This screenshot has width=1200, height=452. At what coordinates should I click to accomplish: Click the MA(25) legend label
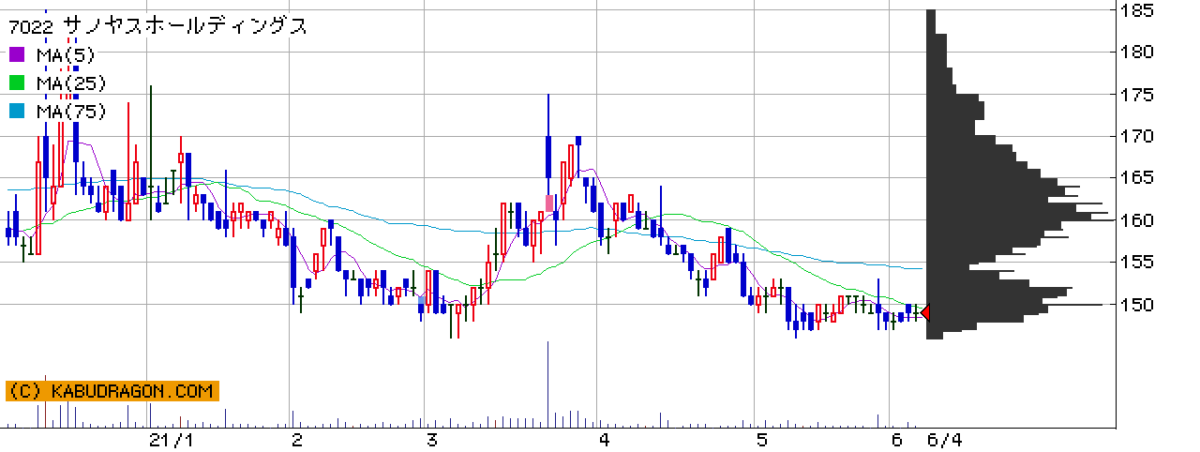[x=69, y=83]
